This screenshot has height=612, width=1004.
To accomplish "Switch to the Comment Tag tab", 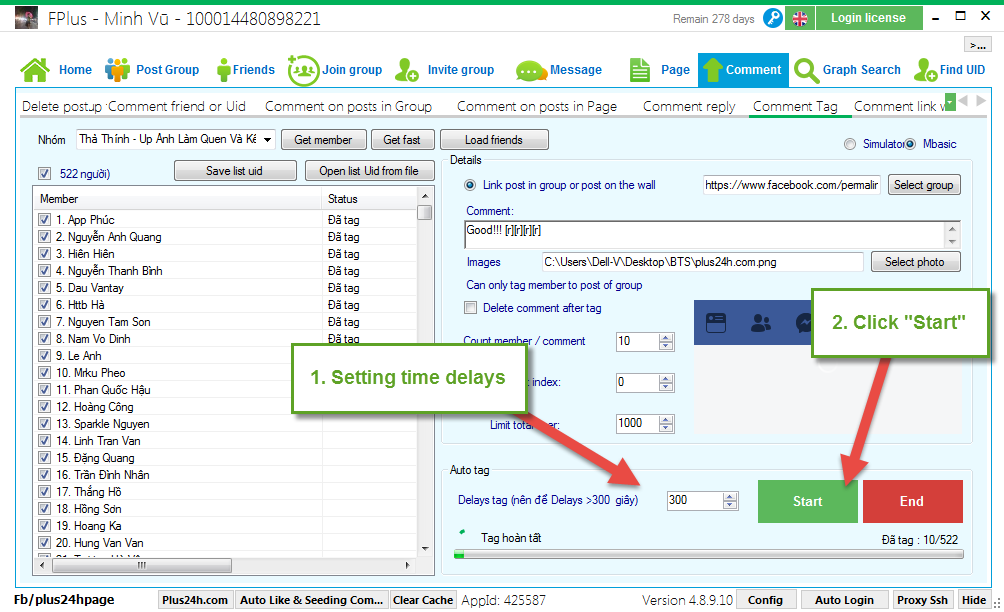I will pyautogui.click(x=795, y=106).
